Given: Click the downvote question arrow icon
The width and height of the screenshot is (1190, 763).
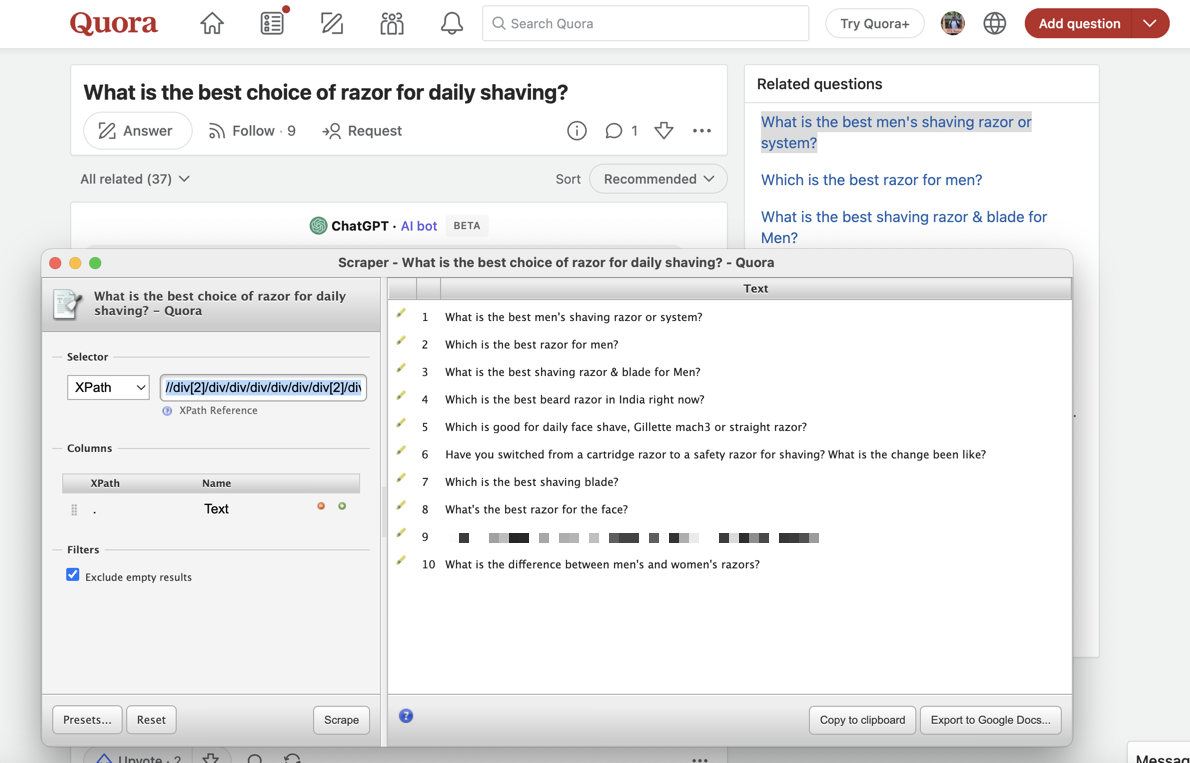Looking at the screenshot, I should tap(664, 131).
